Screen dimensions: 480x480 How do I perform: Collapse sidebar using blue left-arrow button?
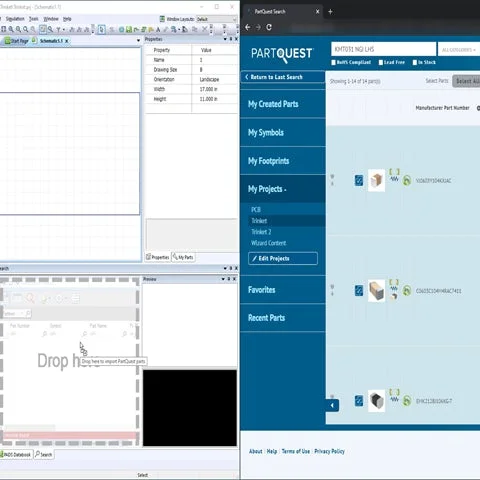coord(332,405)
